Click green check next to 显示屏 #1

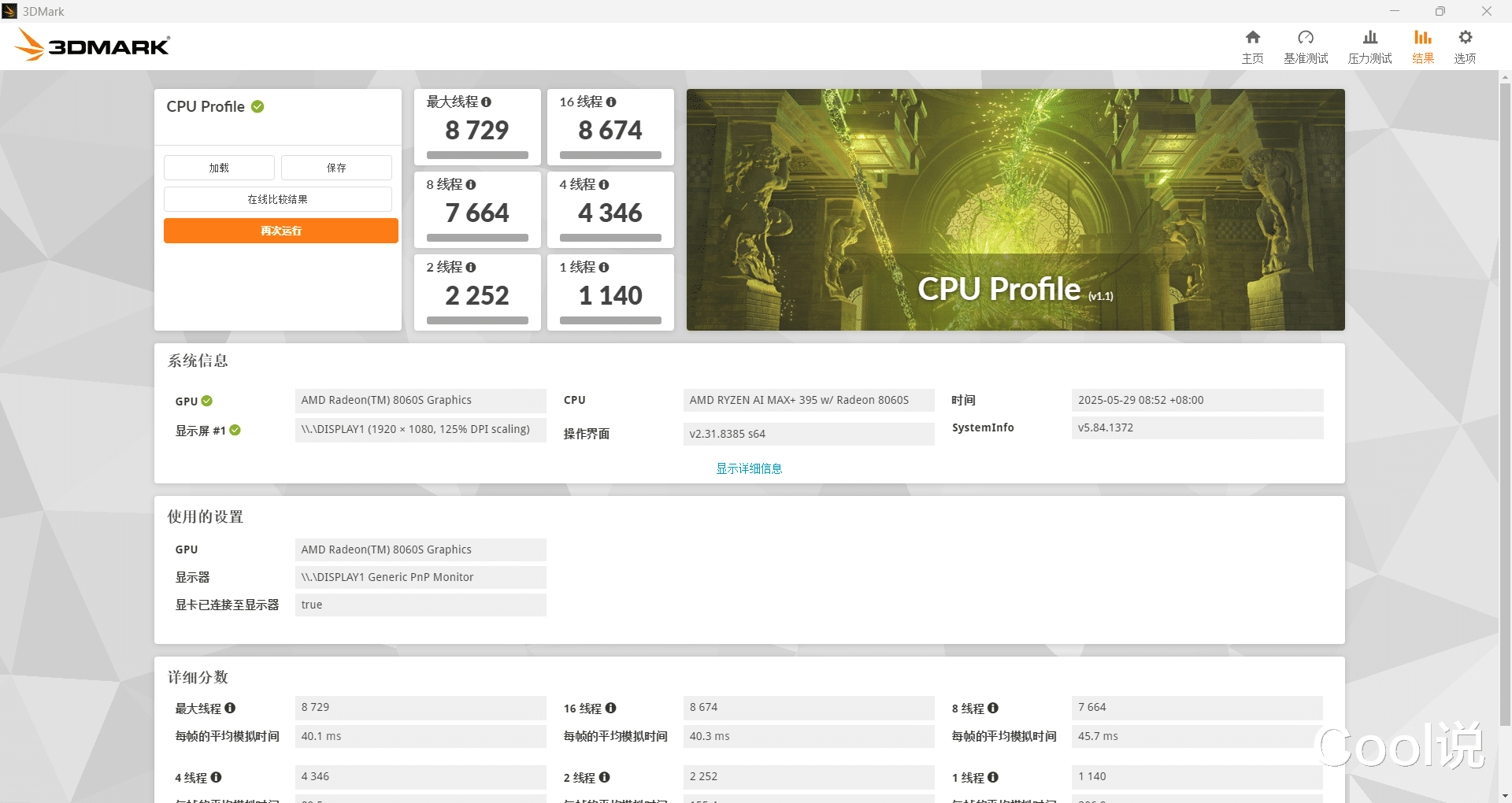(235, 430)
